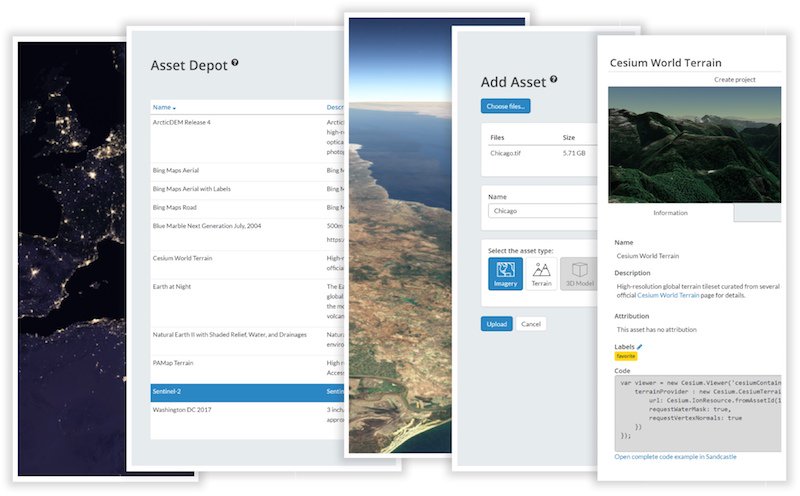Screen dimensions: 800x496
Task: Sort the asset table by Name
Action: pos(164,107)
